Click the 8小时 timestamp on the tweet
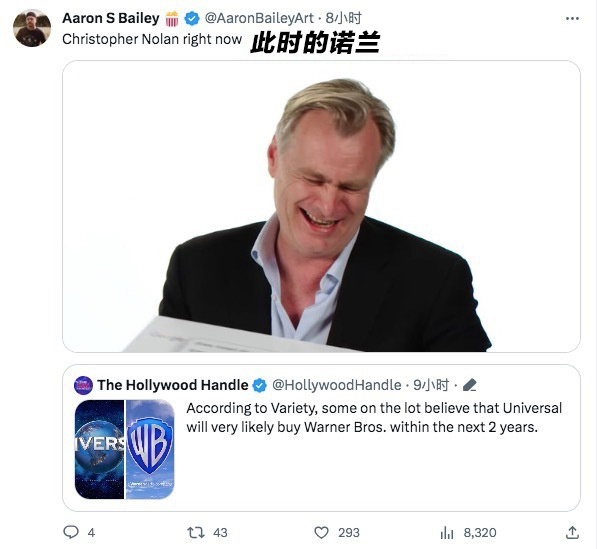 point(343,18)
